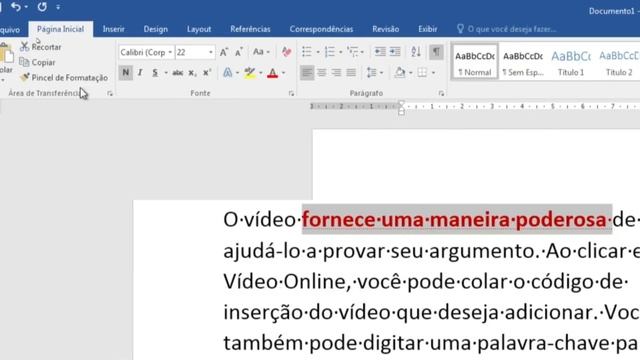Open the Exibir tab
Image resolution: width=640 pixels, height=360 pixels.
427,29
